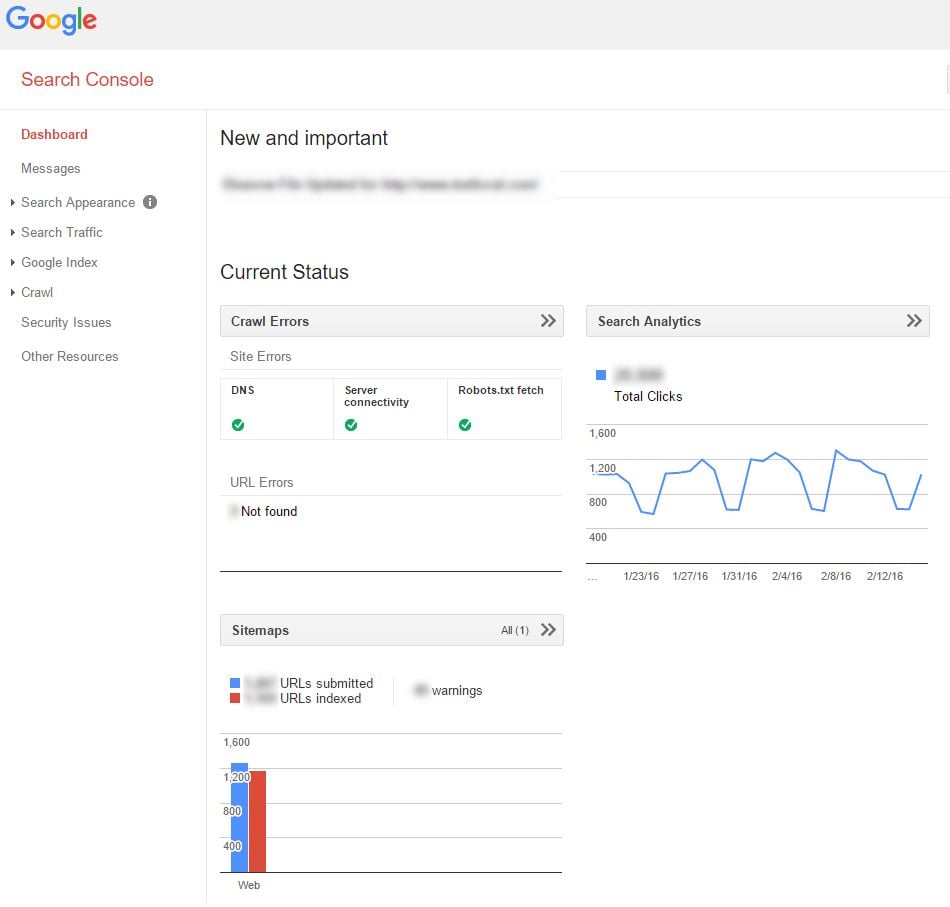Click the warnings label in Sitemaps
Image resolution: width=950 pixels, height=907 pixels.
[x=457, y=691]
